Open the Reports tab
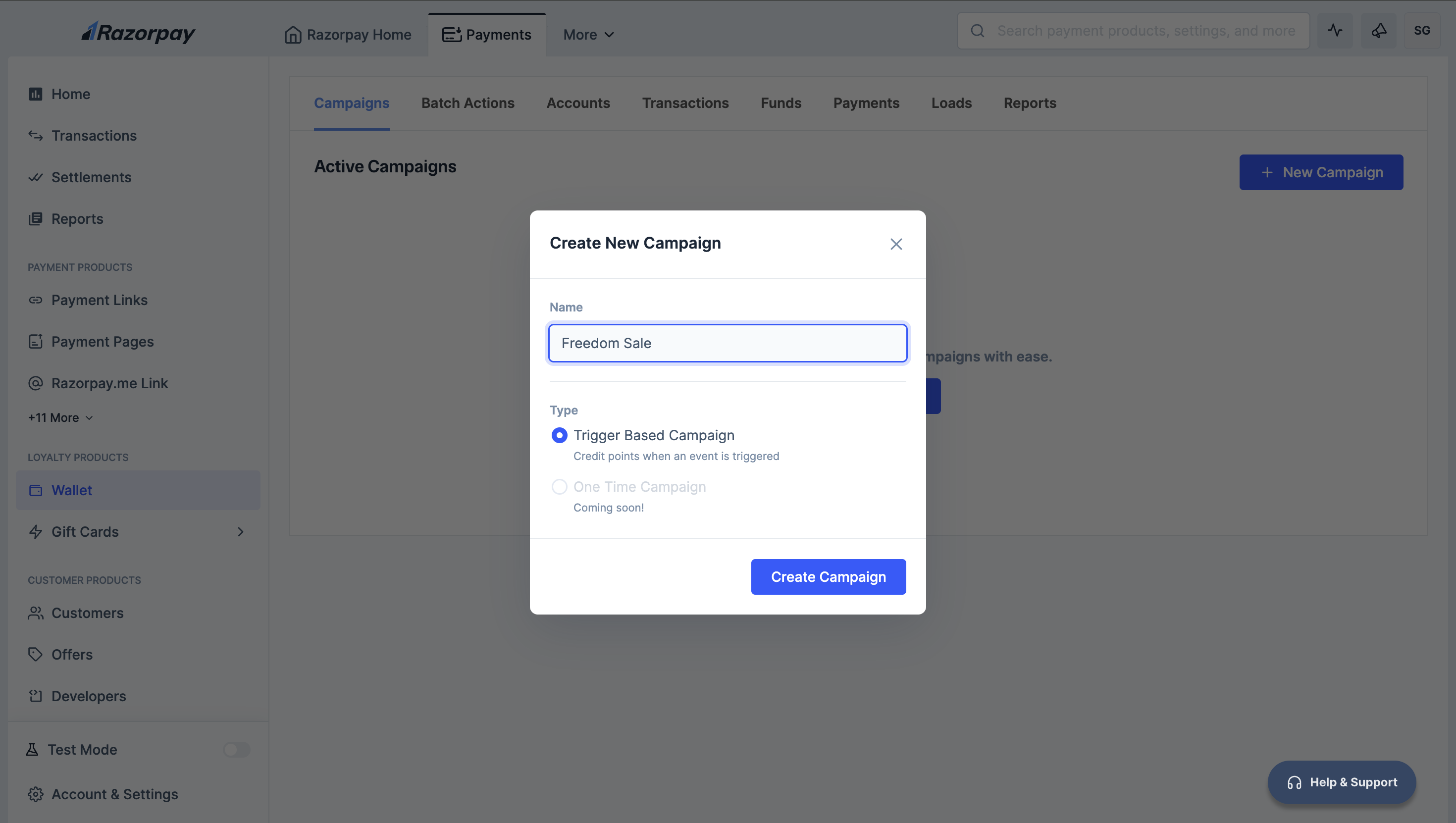Image resolution: width=1456 pixels, height=823 pixels. 1030,103
